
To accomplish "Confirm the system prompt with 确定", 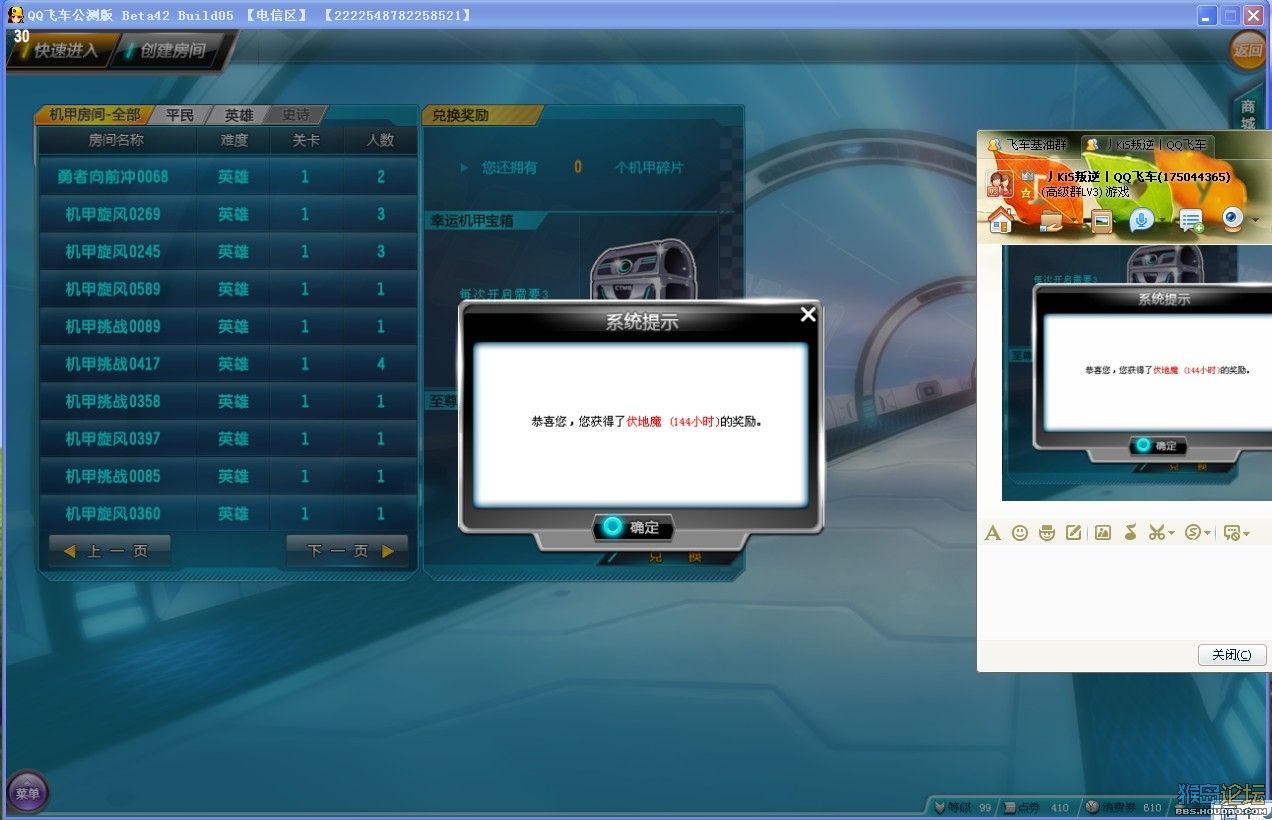I will (x=633, y=527).
